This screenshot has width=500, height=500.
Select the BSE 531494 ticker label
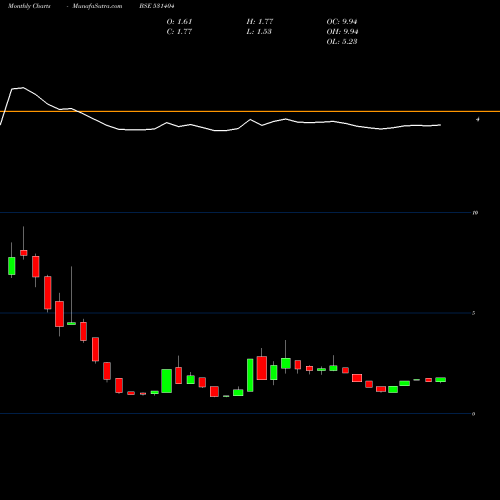point(157,6)
